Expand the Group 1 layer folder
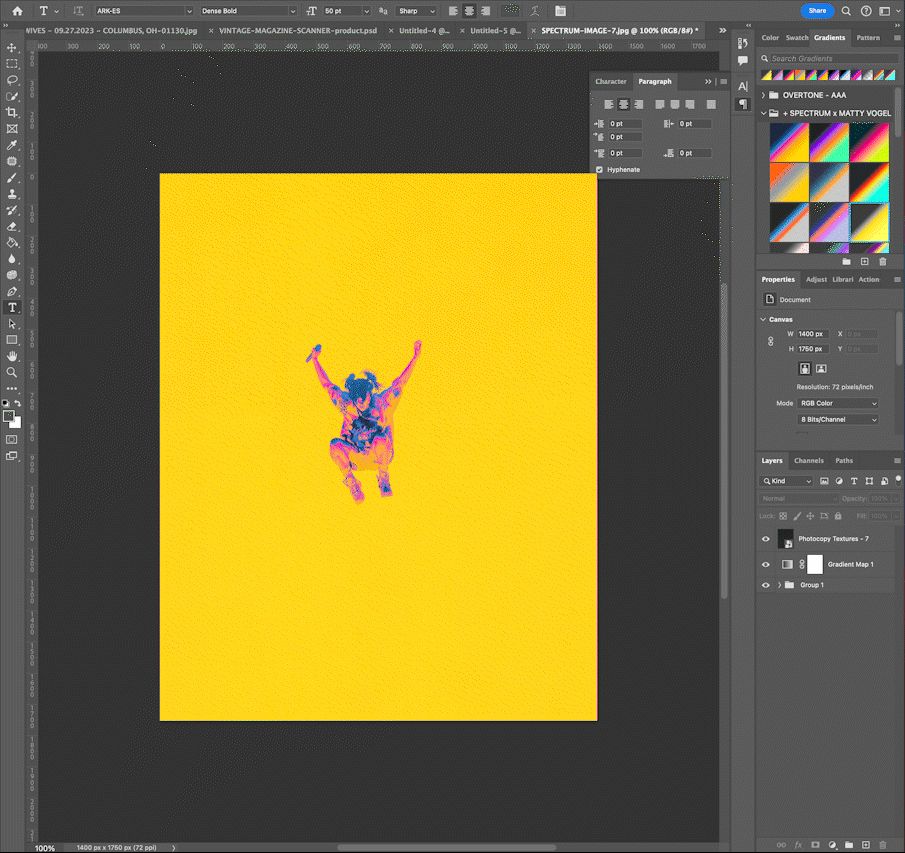The image size is (905, 853). coord(779,585)
